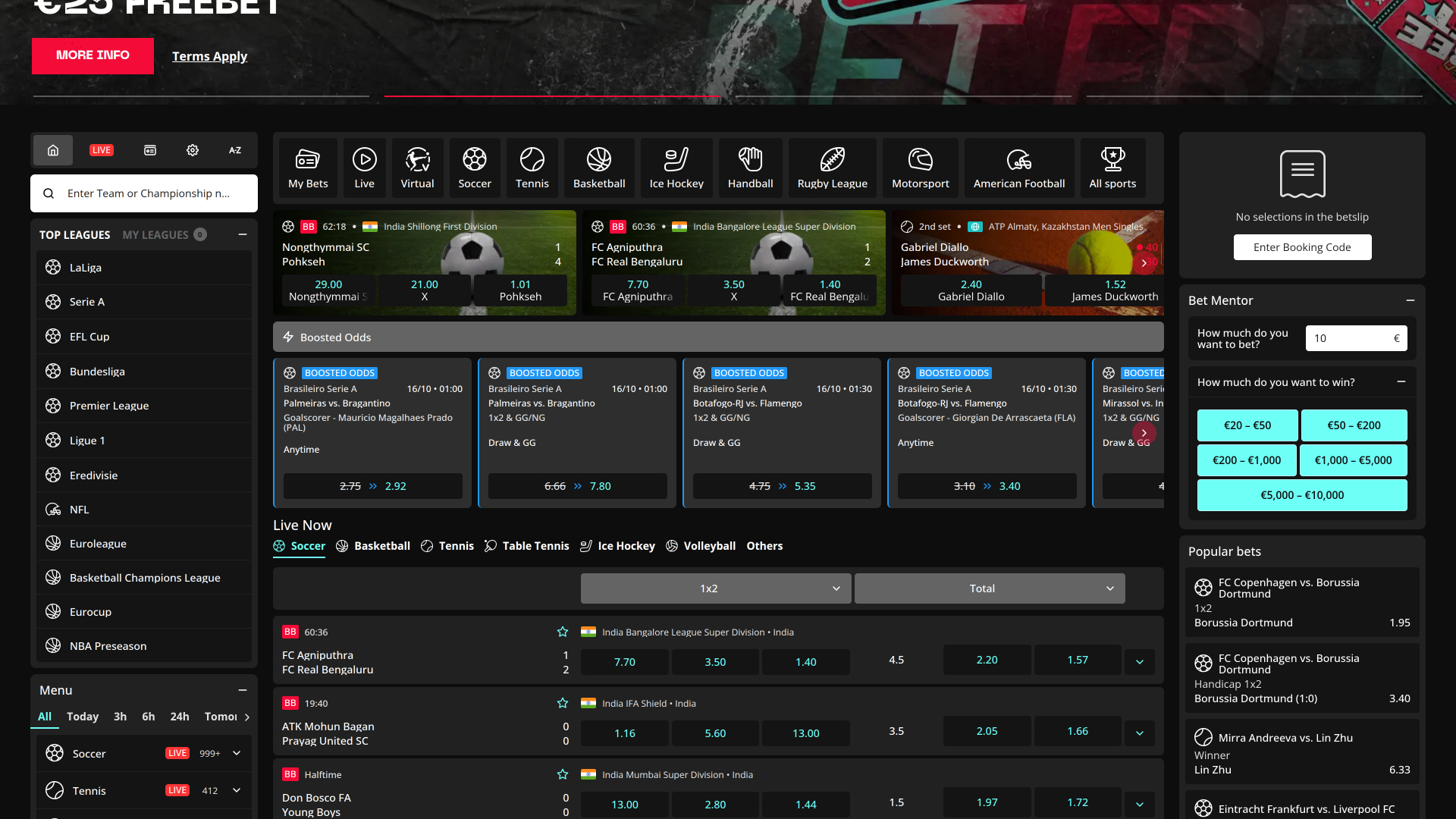
Task: Select Table Tennis in Live Now tabs
Action: (535, 545)
